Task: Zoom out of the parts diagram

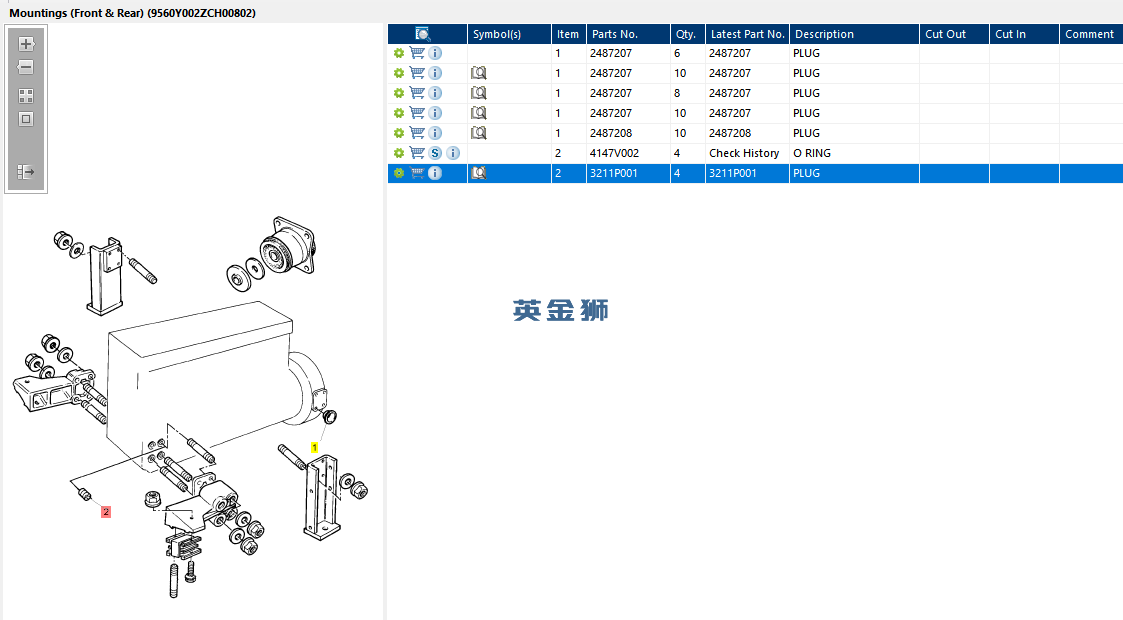Action: tap(26, 67)
